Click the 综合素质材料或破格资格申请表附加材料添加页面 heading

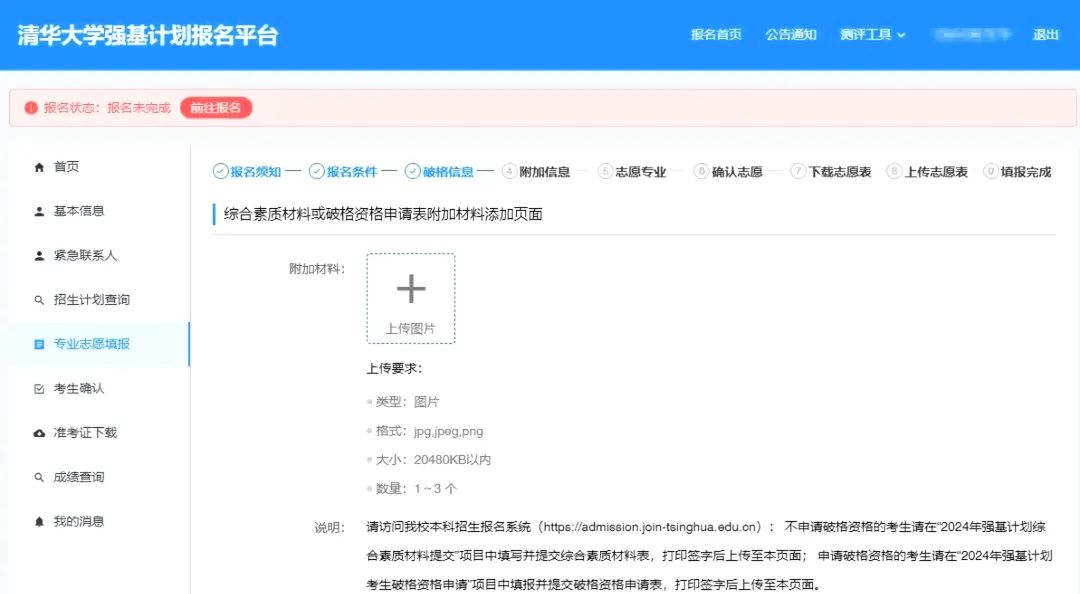tap(383, 214)
